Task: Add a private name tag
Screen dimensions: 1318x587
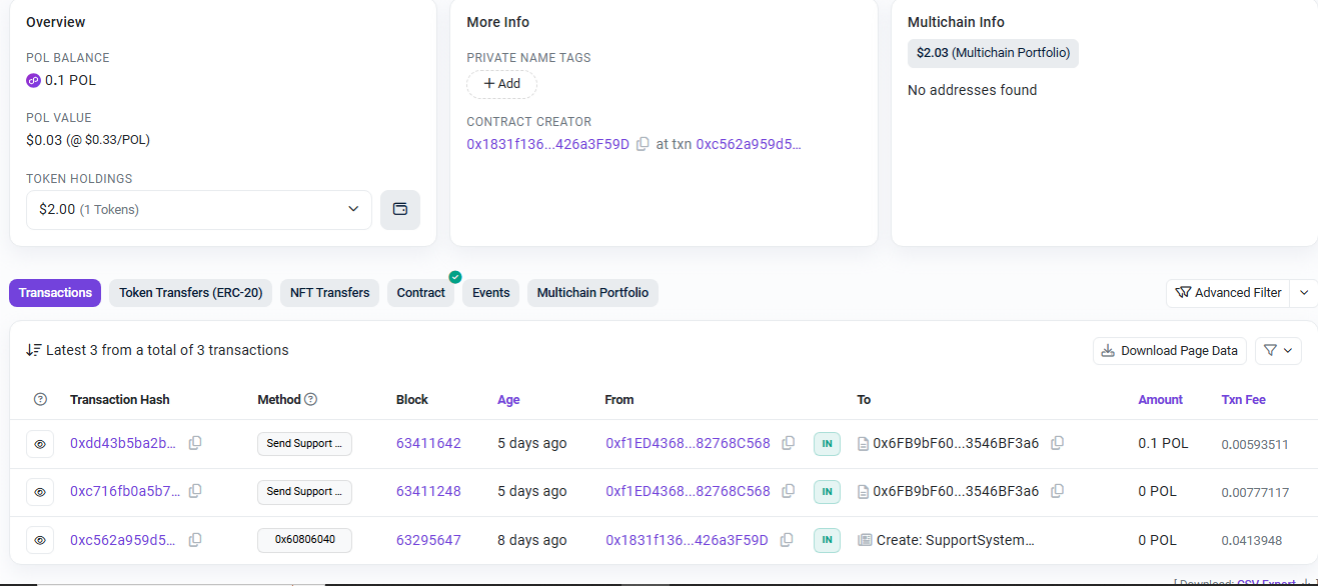Action: (x=502, y=84)
